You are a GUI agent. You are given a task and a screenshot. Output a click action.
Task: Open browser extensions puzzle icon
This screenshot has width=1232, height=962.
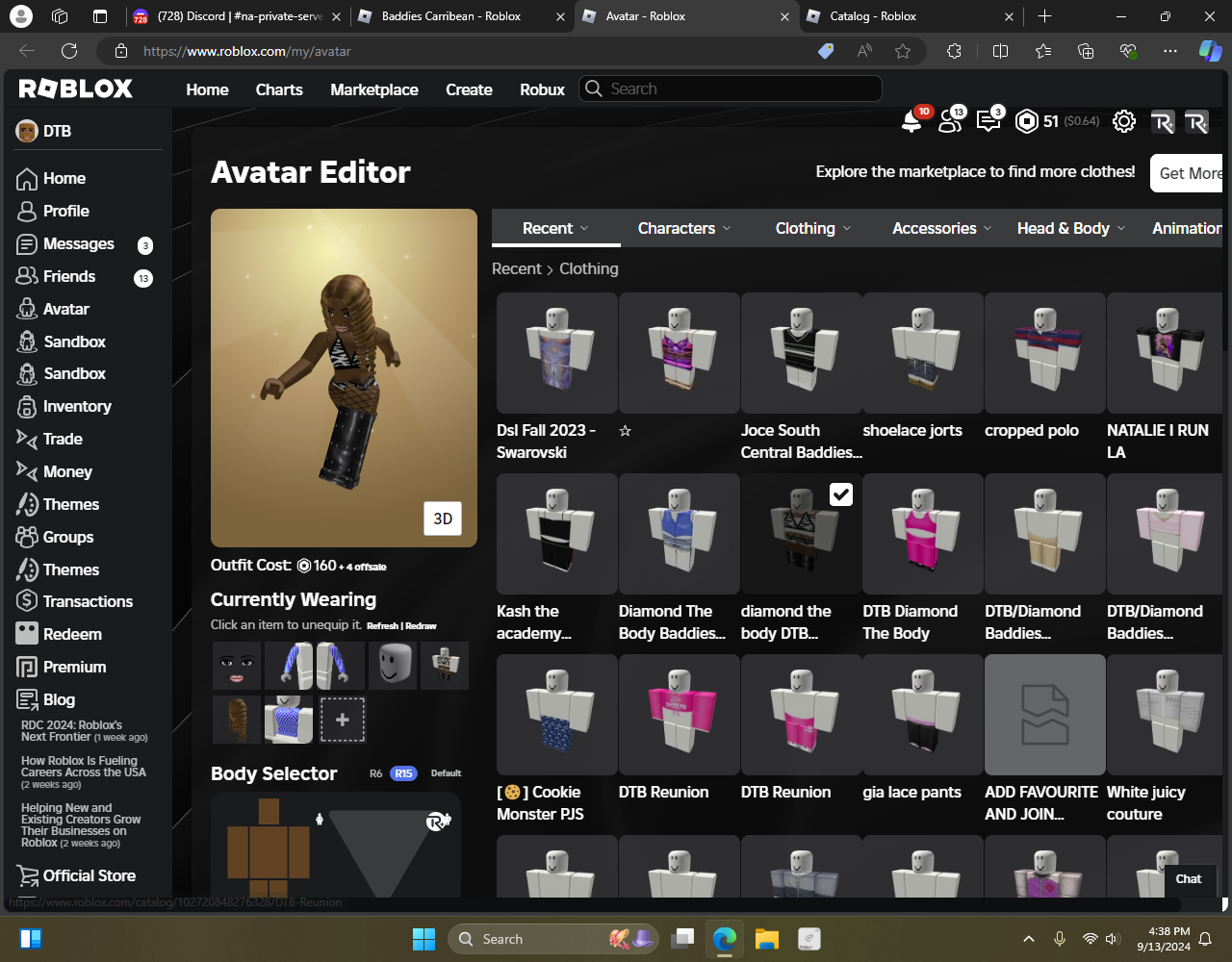(x=954, y=52)
